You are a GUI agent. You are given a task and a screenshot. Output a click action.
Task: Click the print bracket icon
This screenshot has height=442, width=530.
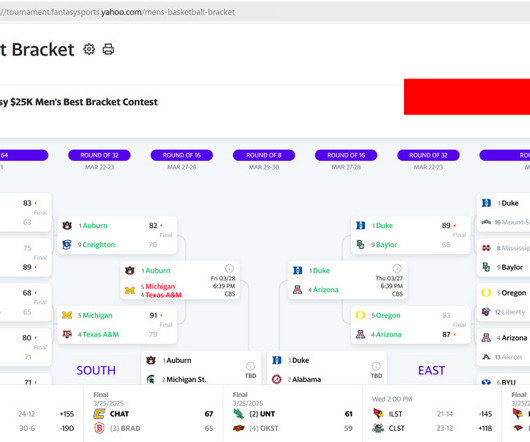click(x=108, y=49)
